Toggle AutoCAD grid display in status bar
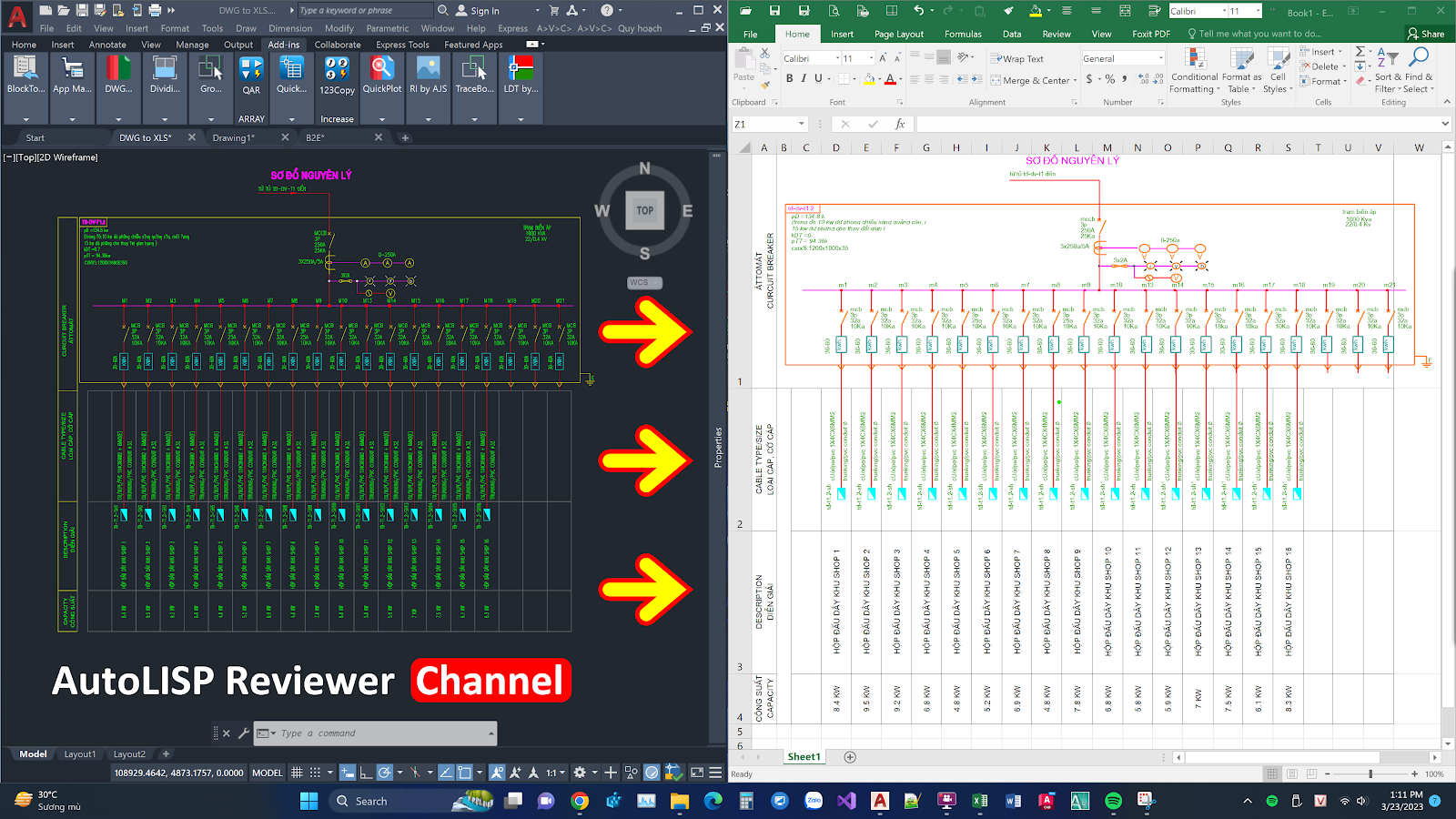 coord(297,773)
